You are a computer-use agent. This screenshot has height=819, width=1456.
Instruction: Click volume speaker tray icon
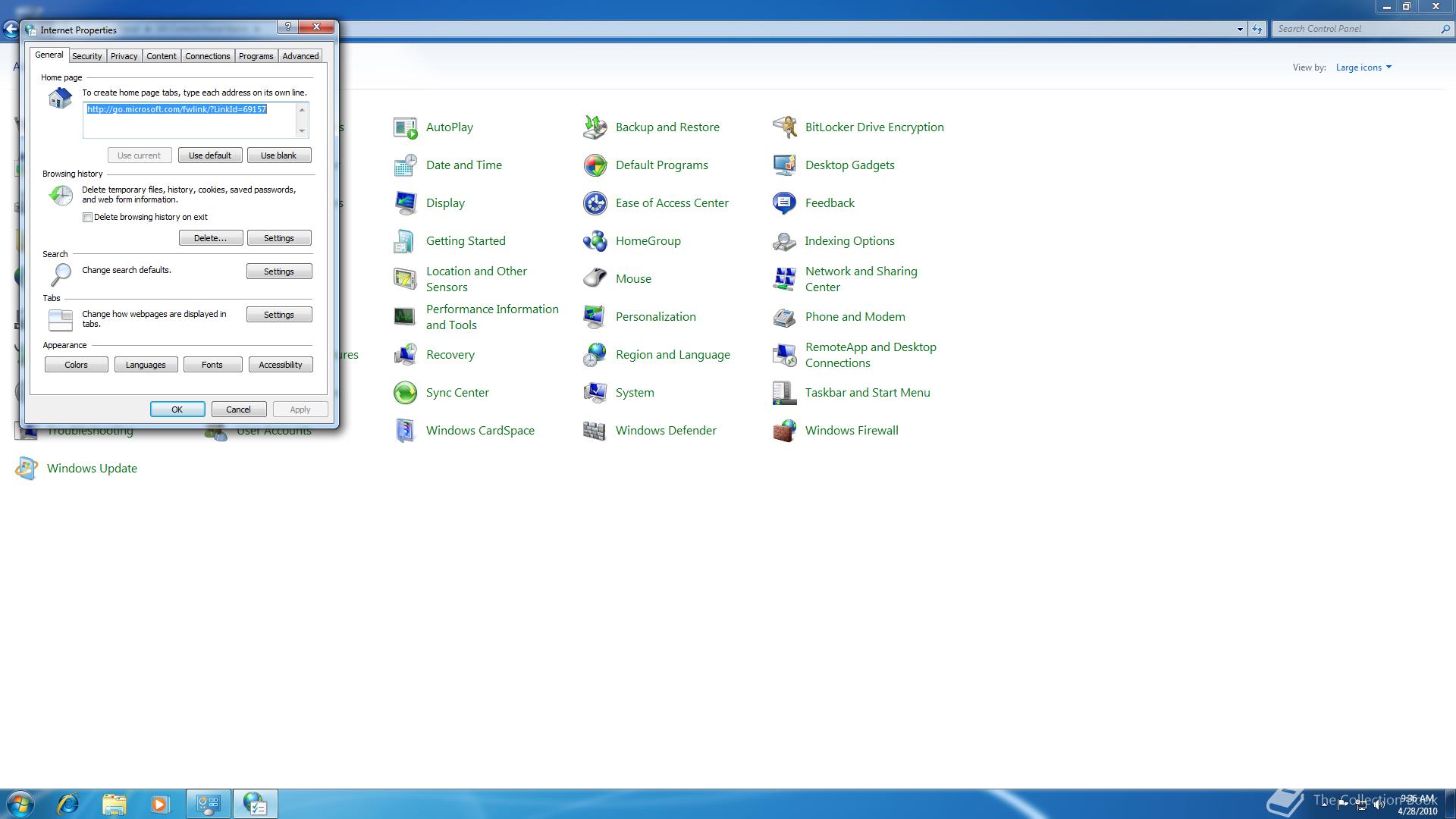(x=1379, y=805)
